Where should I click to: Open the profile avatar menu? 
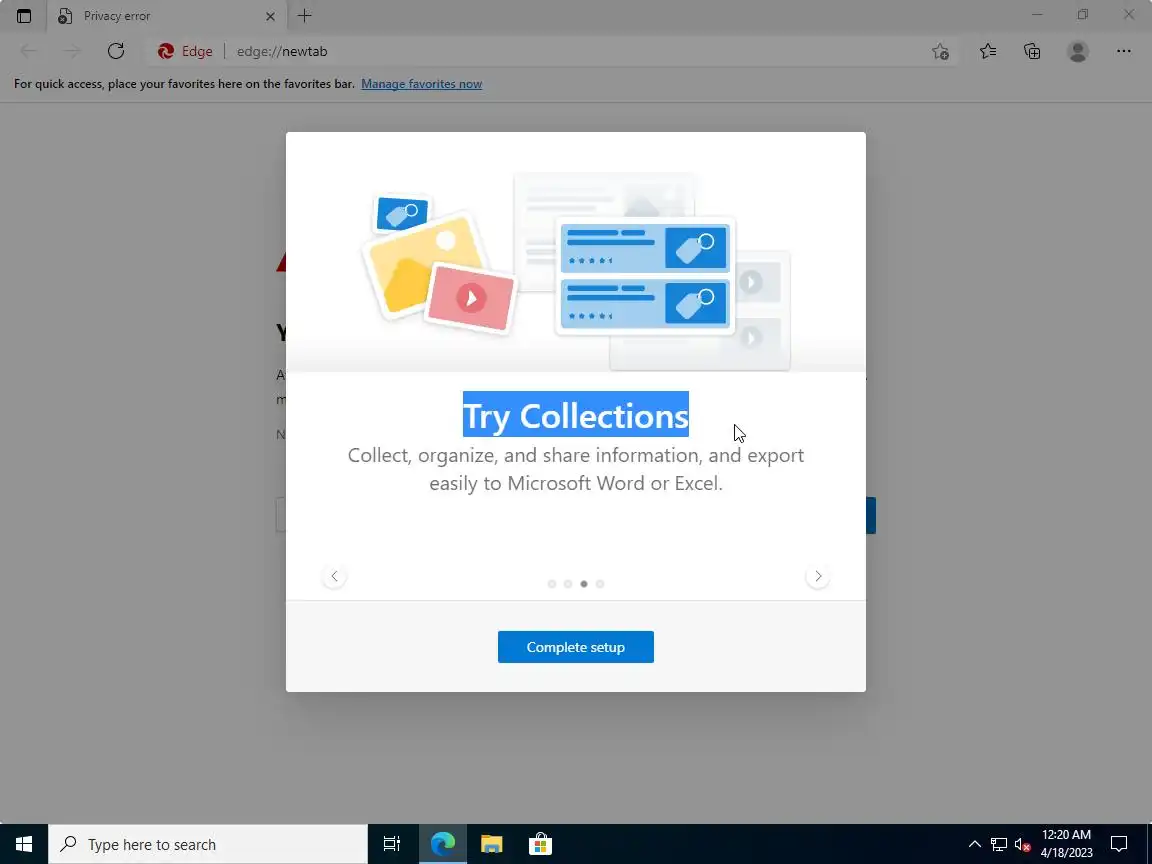click(1078, 51)
